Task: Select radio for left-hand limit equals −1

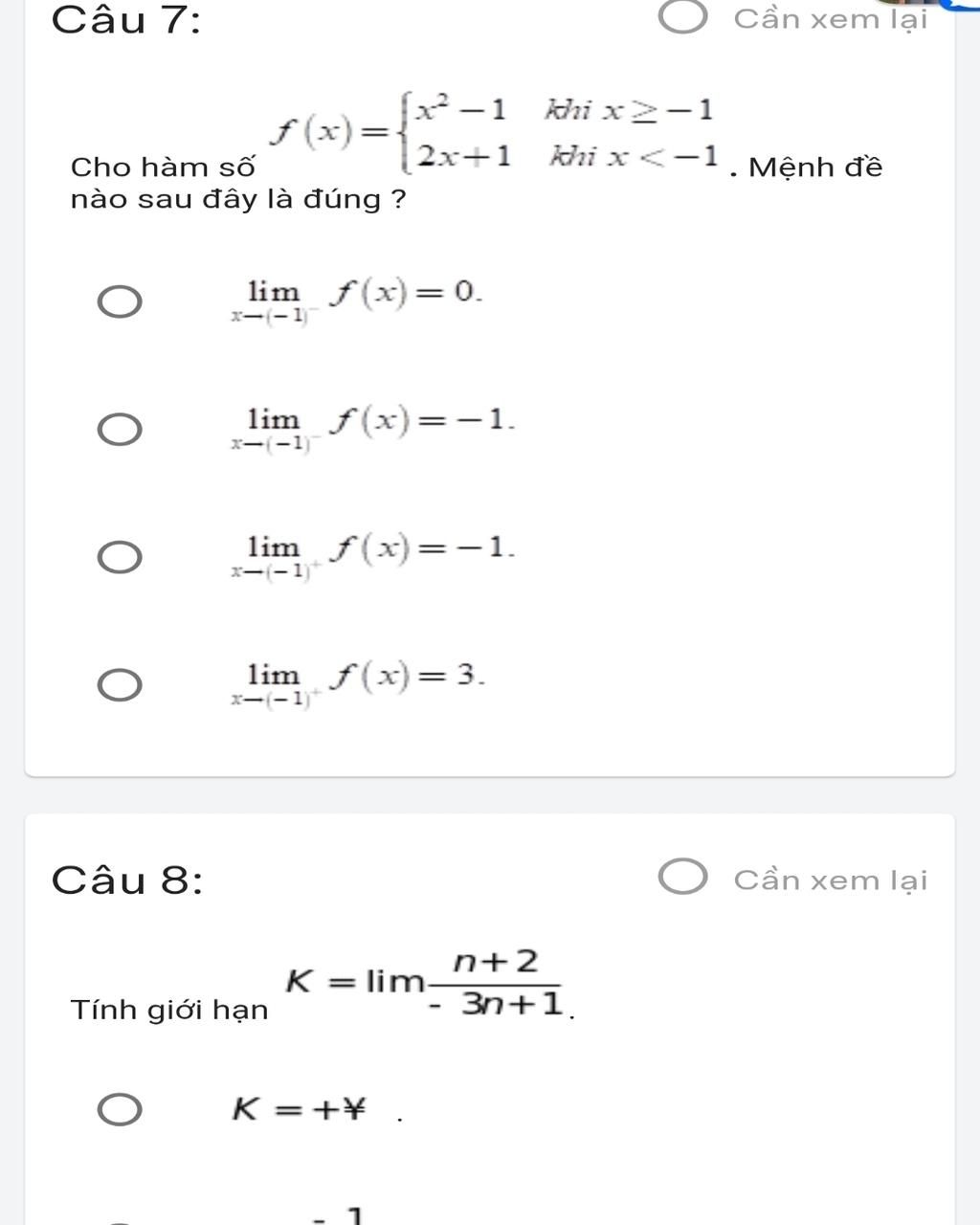Action: click(121, 430)
